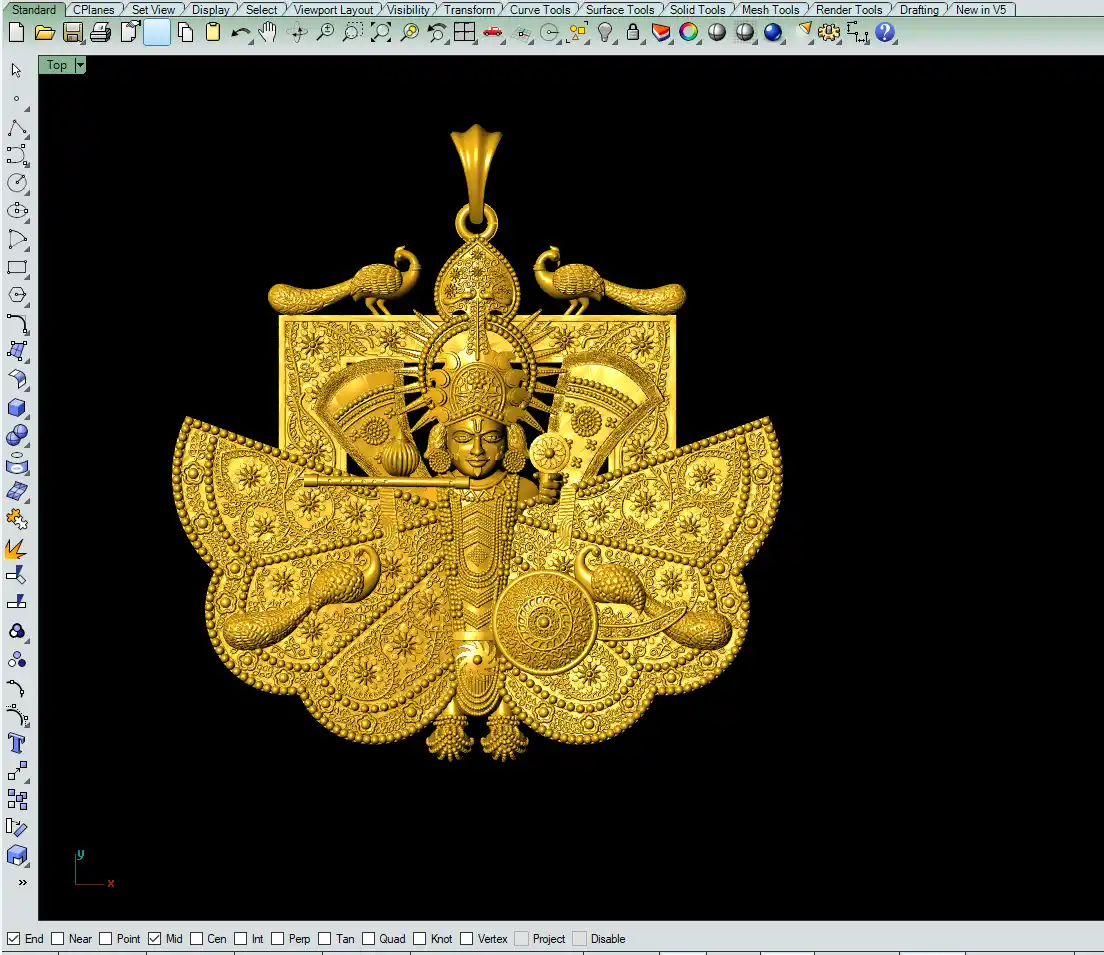Screen dimensions: 1104x955
Task: Click the Top viewport title label
Action: (57, 65)
